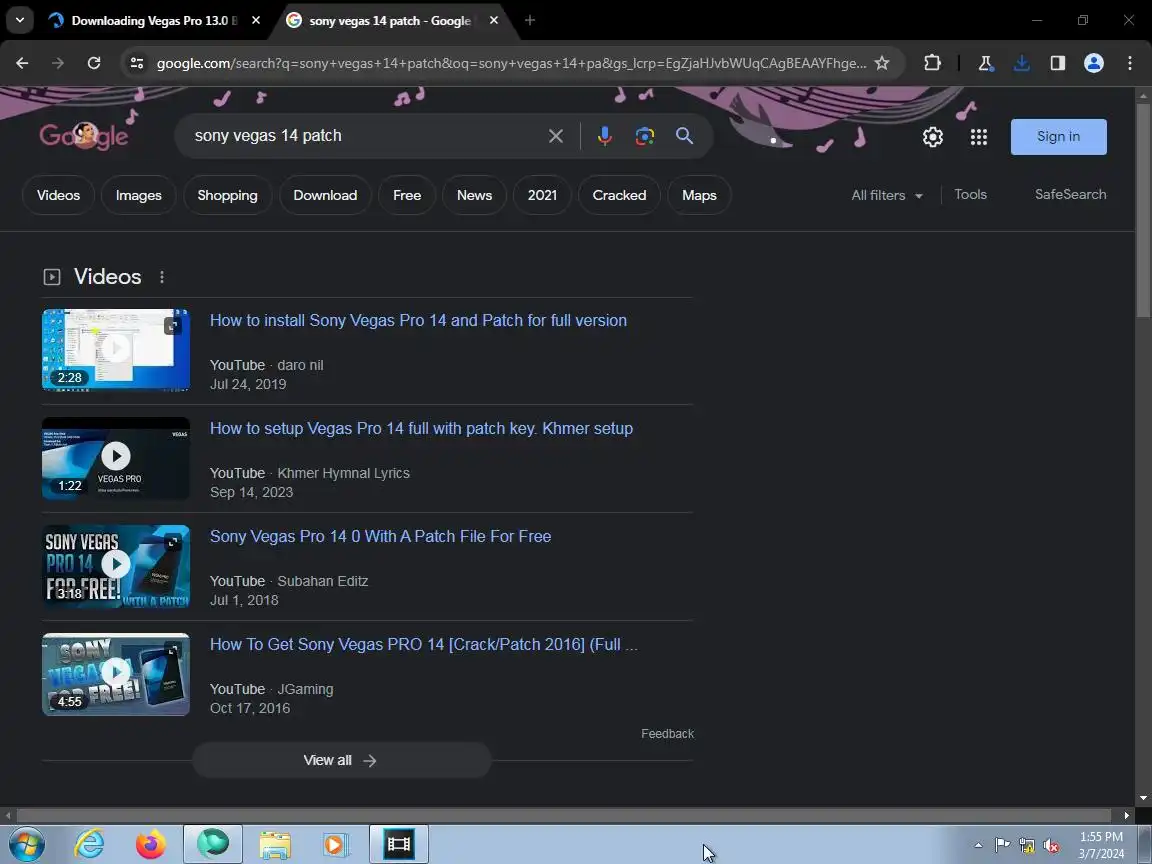Open Windows Explorer folder in taskbar
The image size is (1152, 864).
click(x=275, y=845)
